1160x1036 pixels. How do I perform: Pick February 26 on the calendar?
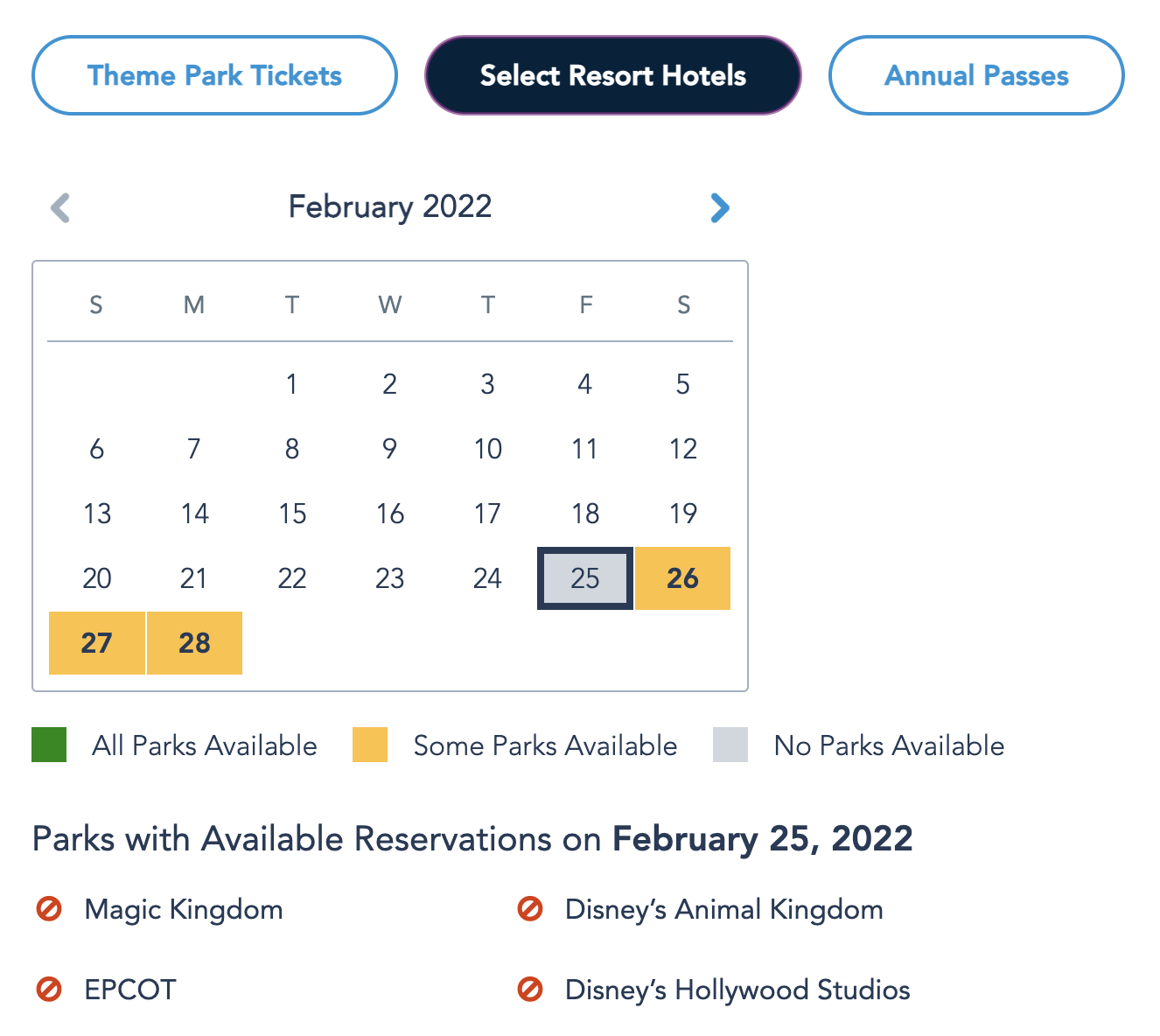(682, 578)
